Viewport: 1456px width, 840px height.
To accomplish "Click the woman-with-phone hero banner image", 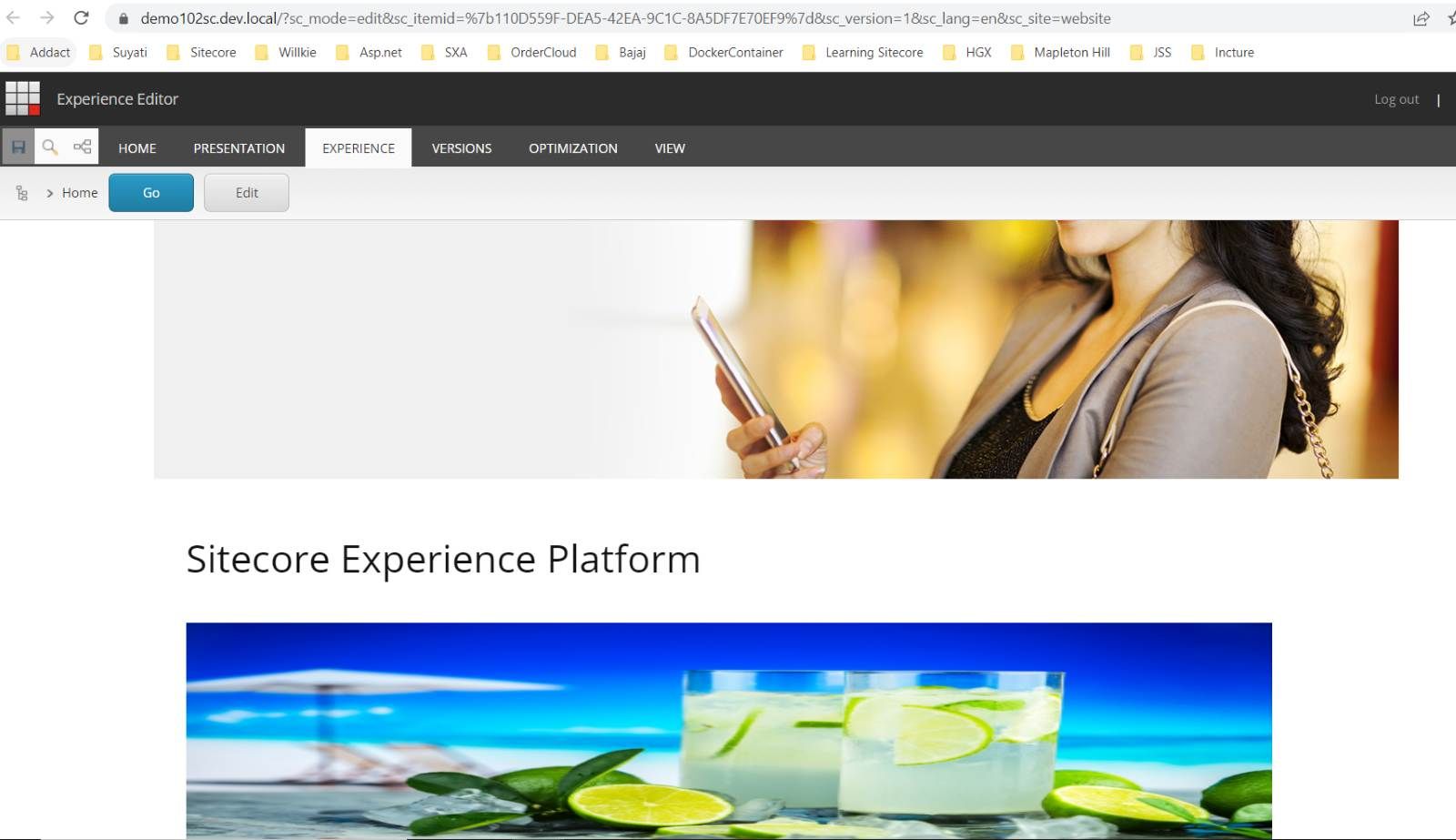I will point(776,349).
